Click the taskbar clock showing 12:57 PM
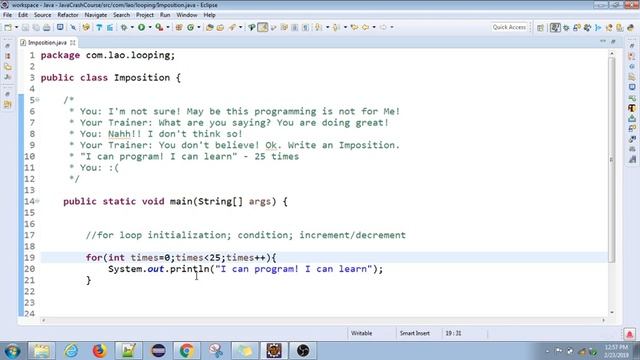Viewport: 640px width, 360px height. coord(617,351)
